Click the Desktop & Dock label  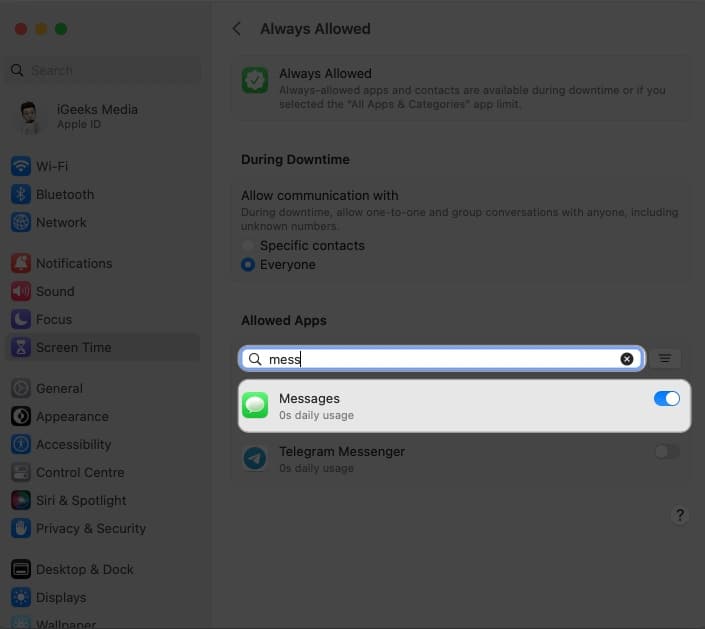(x=85, y=569)
